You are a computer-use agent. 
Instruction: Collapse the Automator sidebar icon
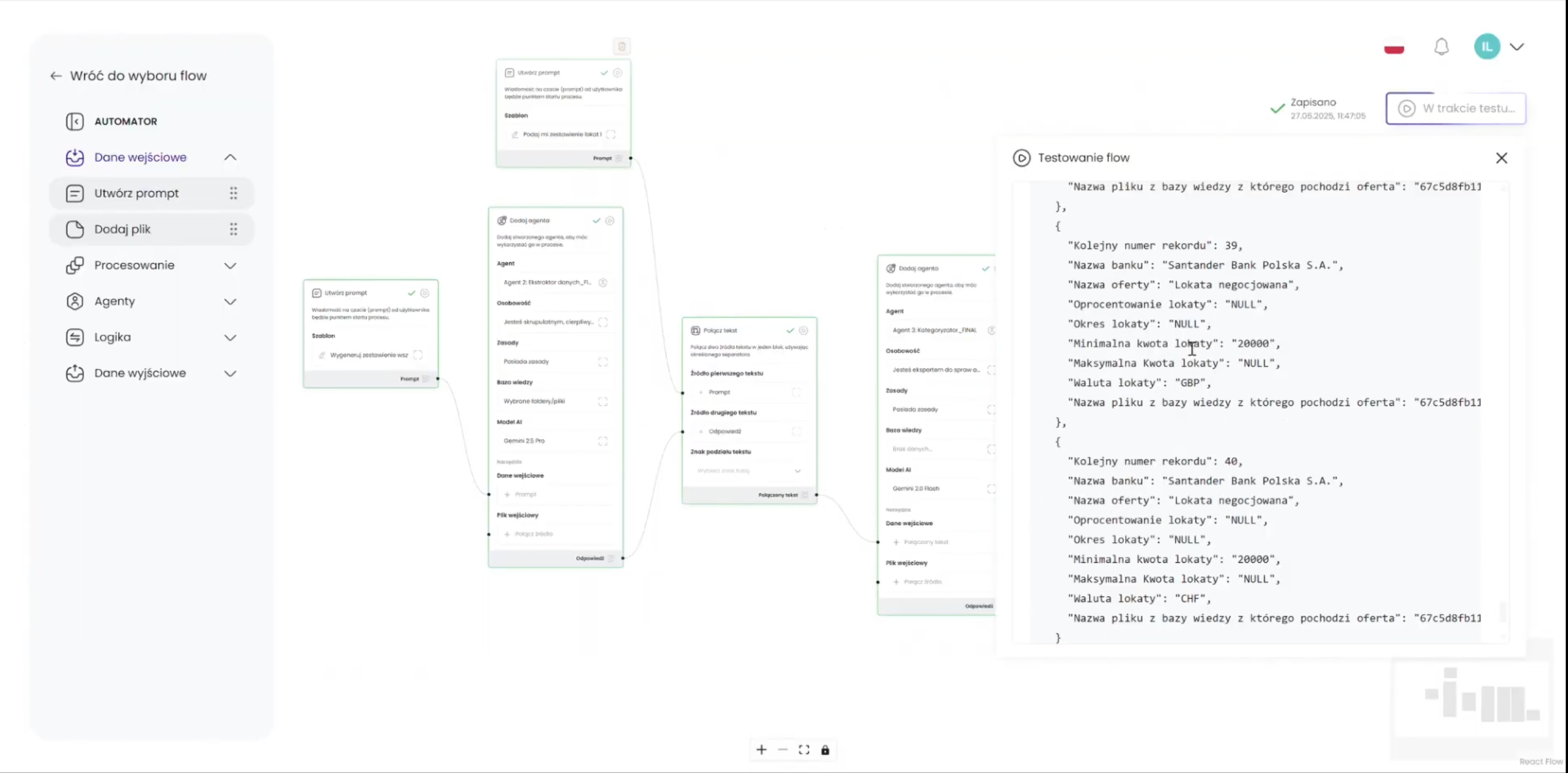coord(74,121)
